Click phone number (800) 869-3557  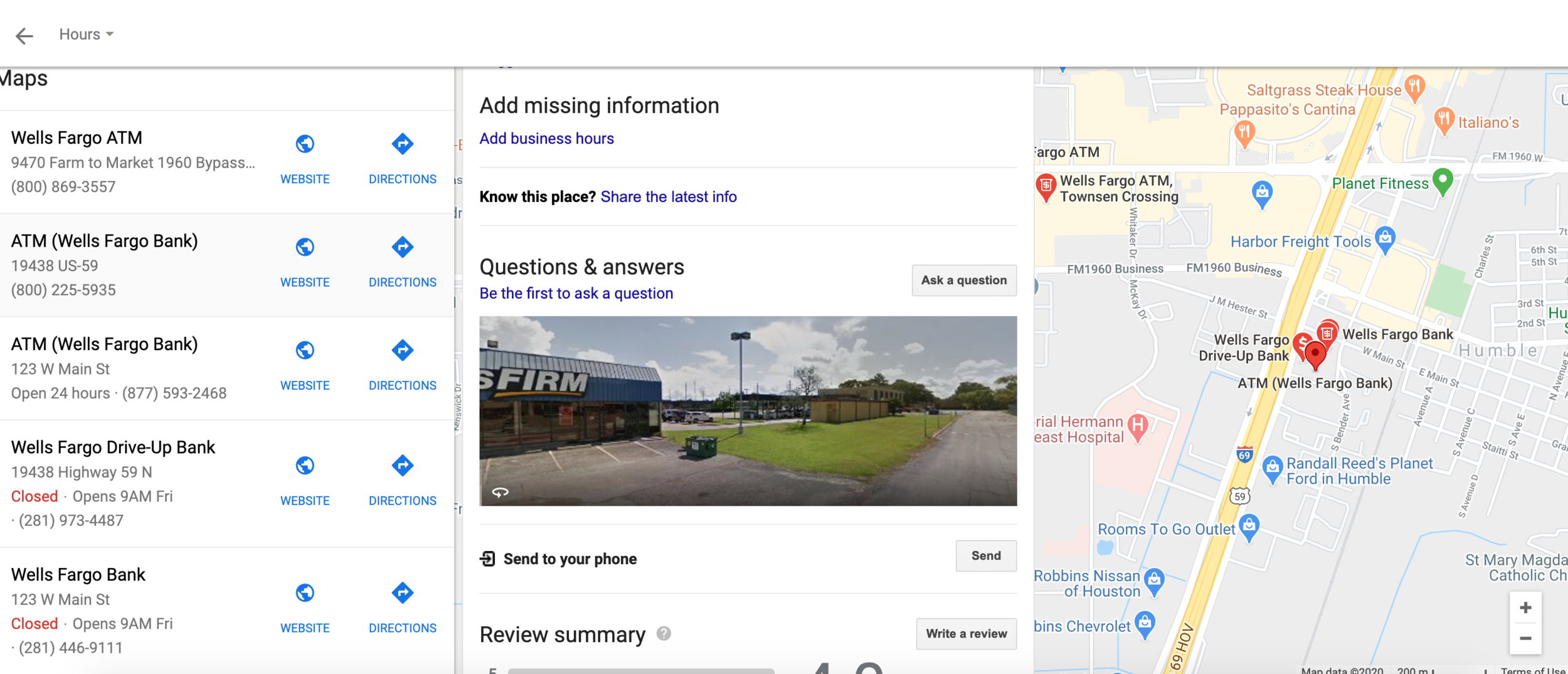63,186
